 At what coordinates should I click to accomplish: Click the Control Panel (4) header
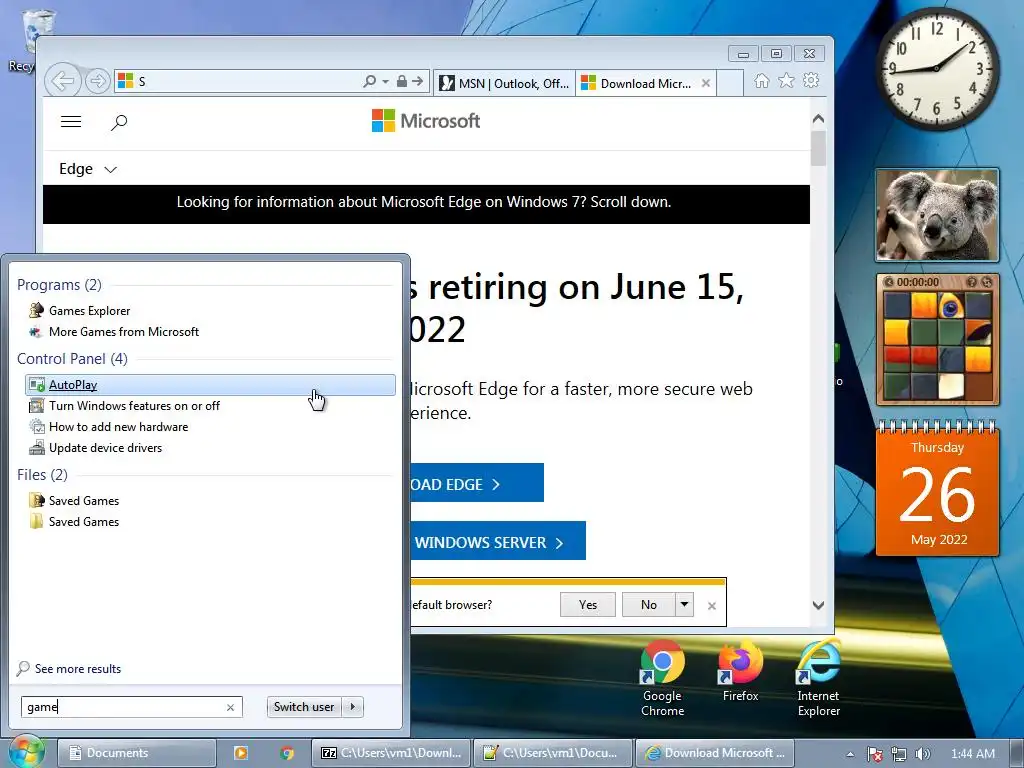click(72, 359)
